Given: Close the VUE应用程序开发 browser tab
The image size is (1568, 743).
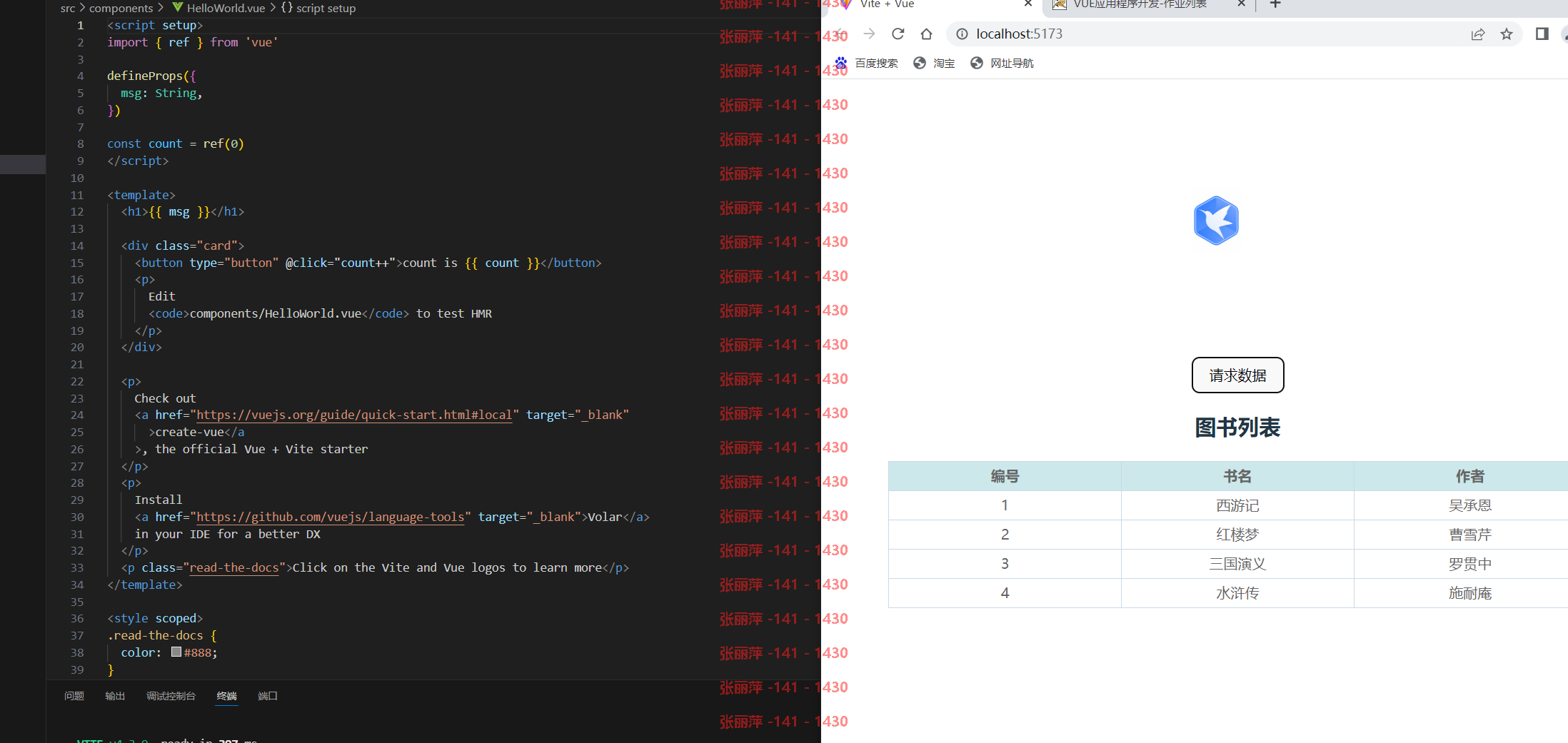Looking at the screenshot, I should 1241,4.
